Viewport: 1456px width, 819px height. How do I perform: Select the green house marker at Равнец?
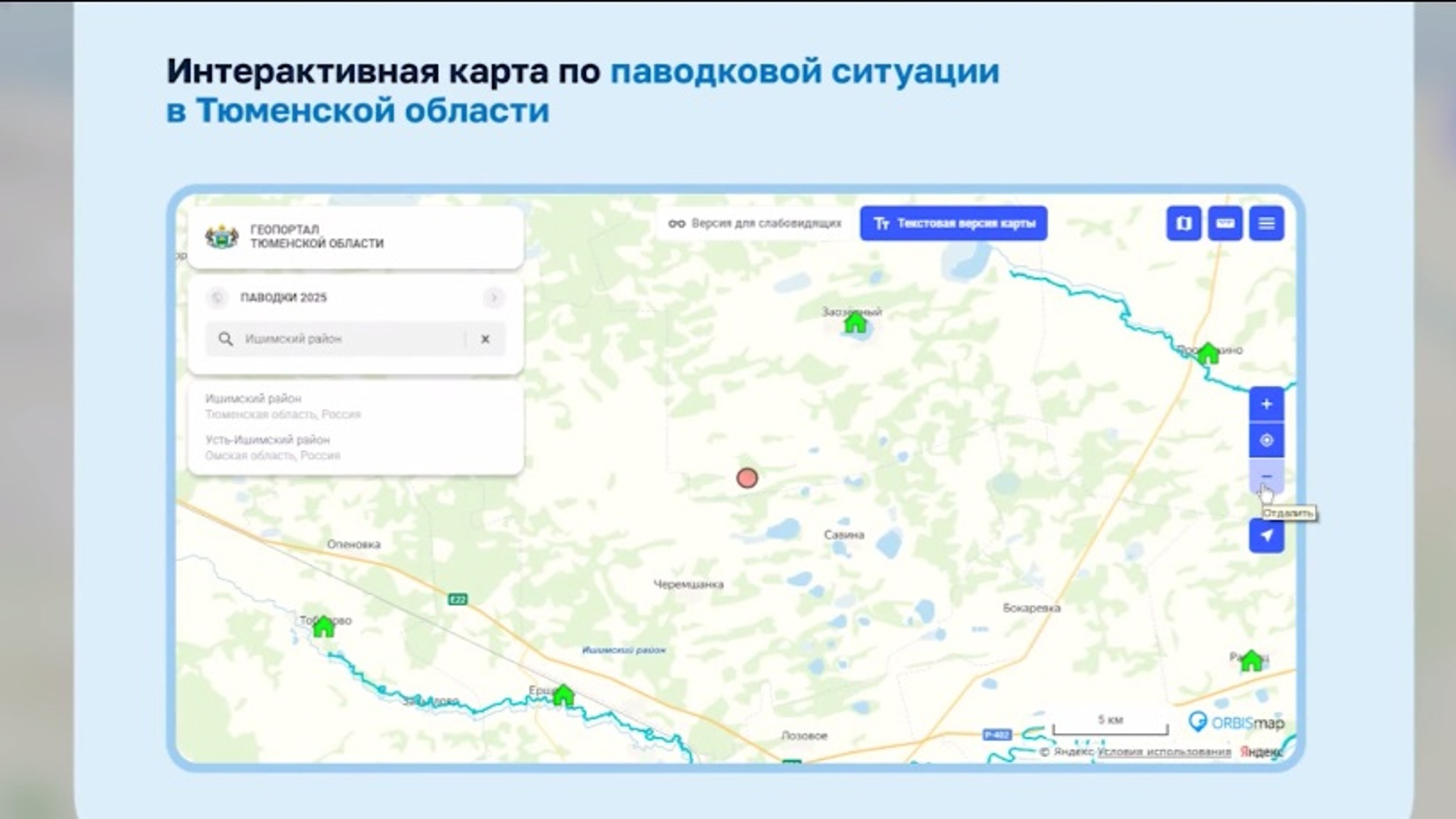coord(1251,660)
